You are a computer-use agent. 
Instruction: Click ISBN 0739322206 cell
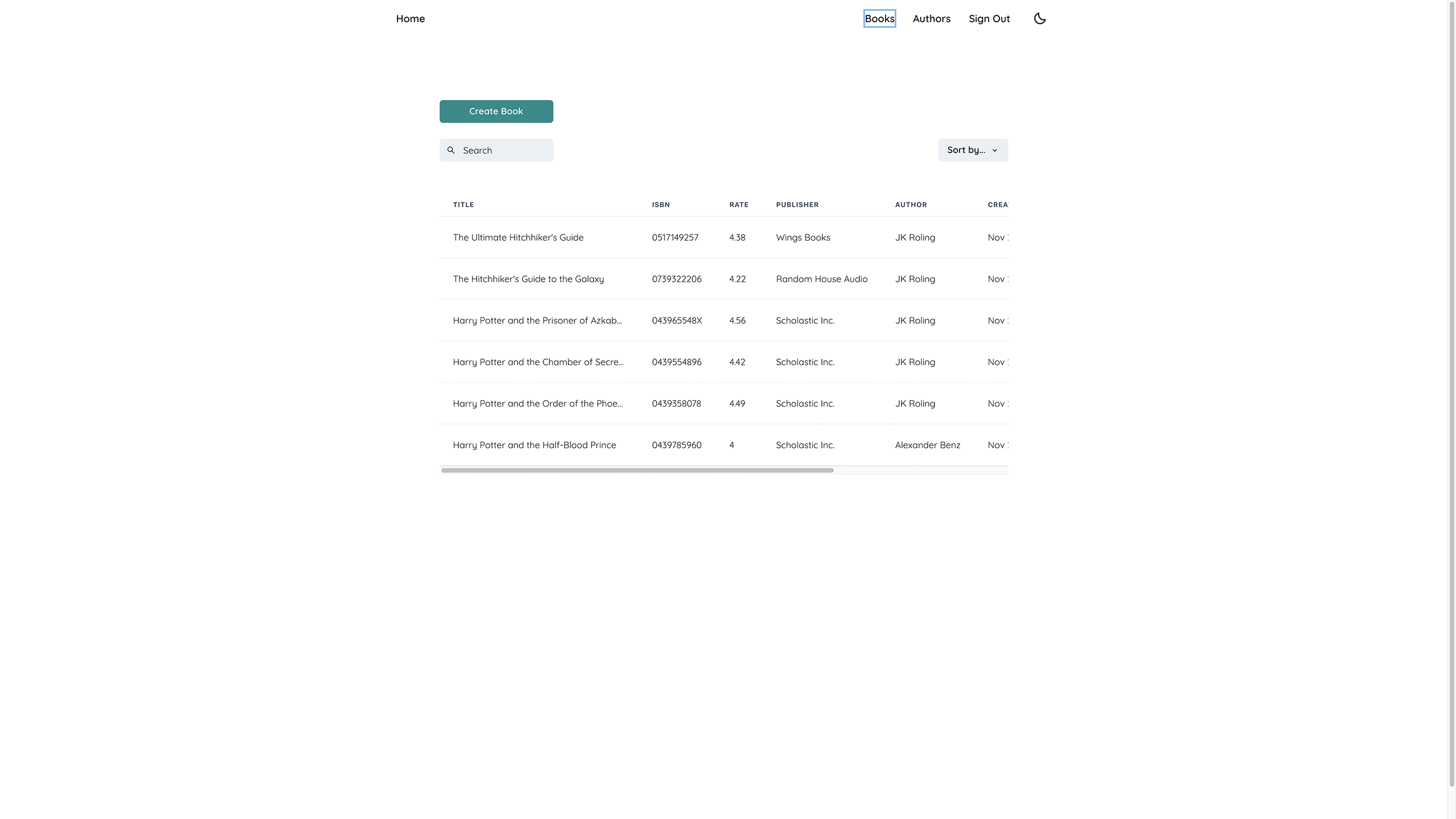pyautogui.click(x=676, y=279)
